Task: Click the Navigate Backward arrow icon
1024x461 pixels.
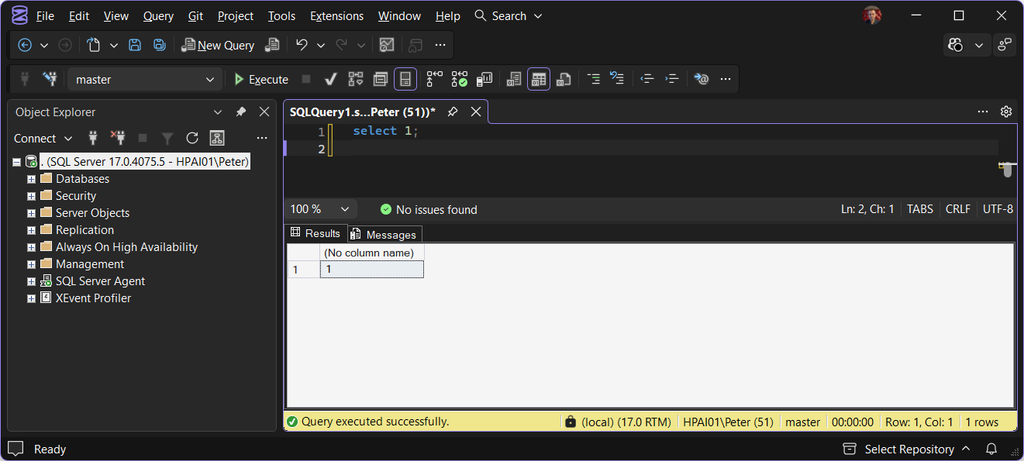Action: tap(25, 45)
